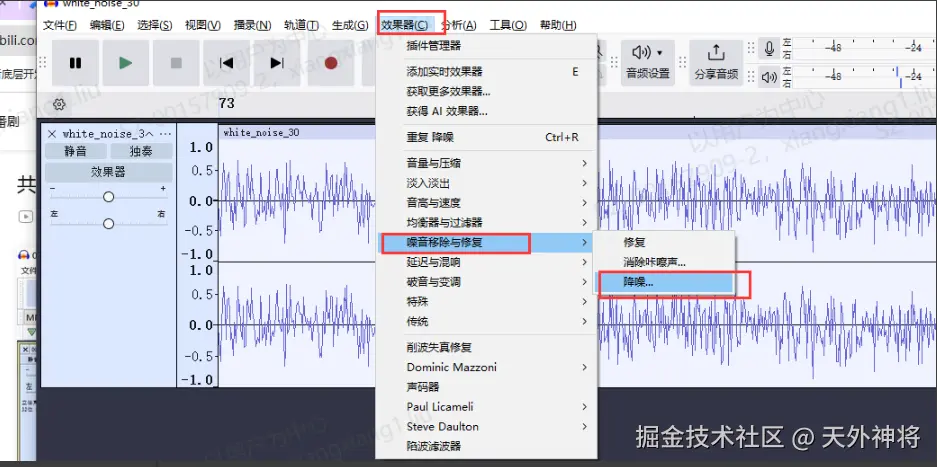Select 重复 降噪 repeat entry

coord(486,138)
